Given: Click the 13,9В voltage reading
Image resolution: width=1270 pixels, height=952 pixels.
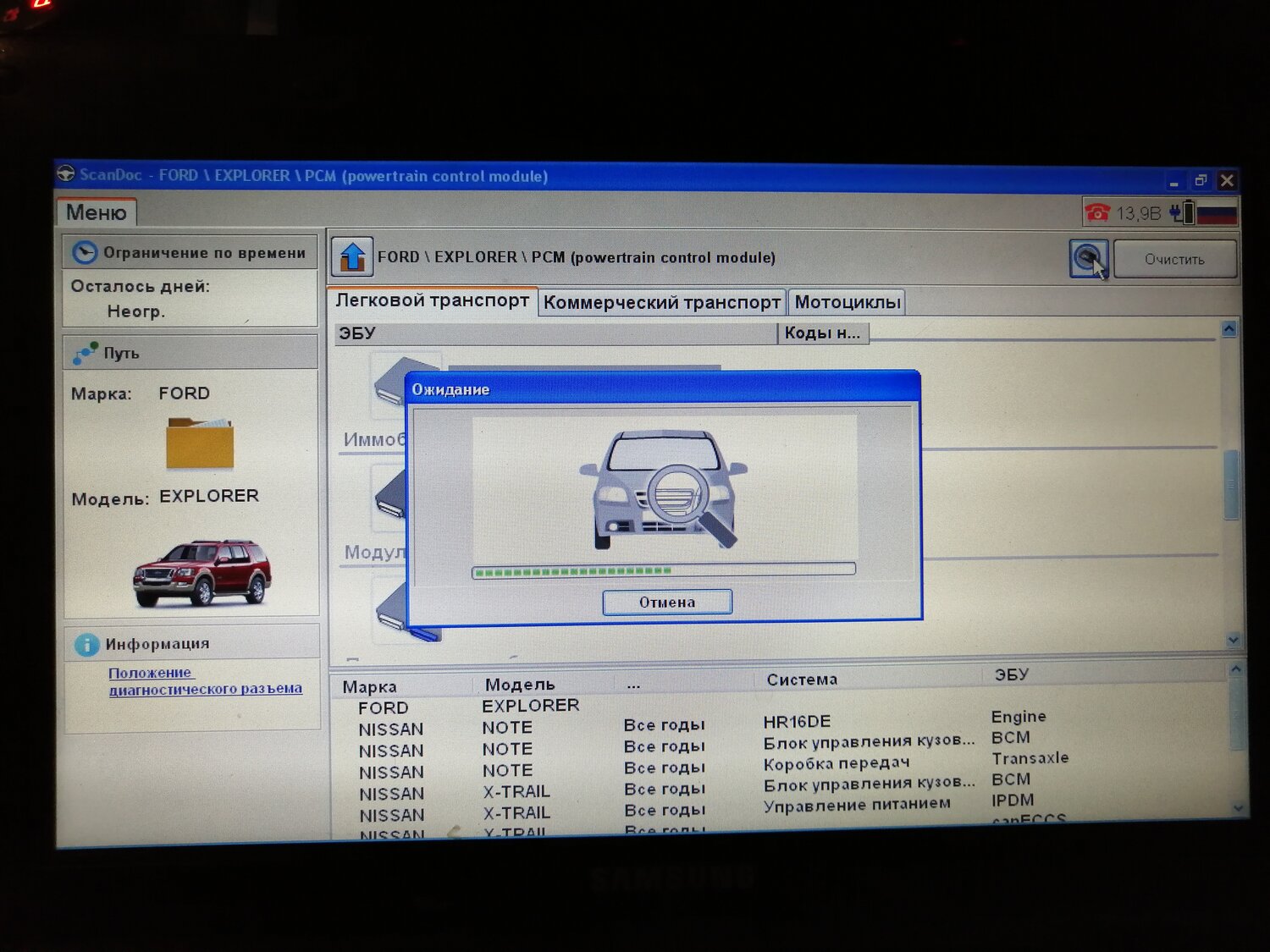Looking at the screenshot, I should pos(1138,213).
